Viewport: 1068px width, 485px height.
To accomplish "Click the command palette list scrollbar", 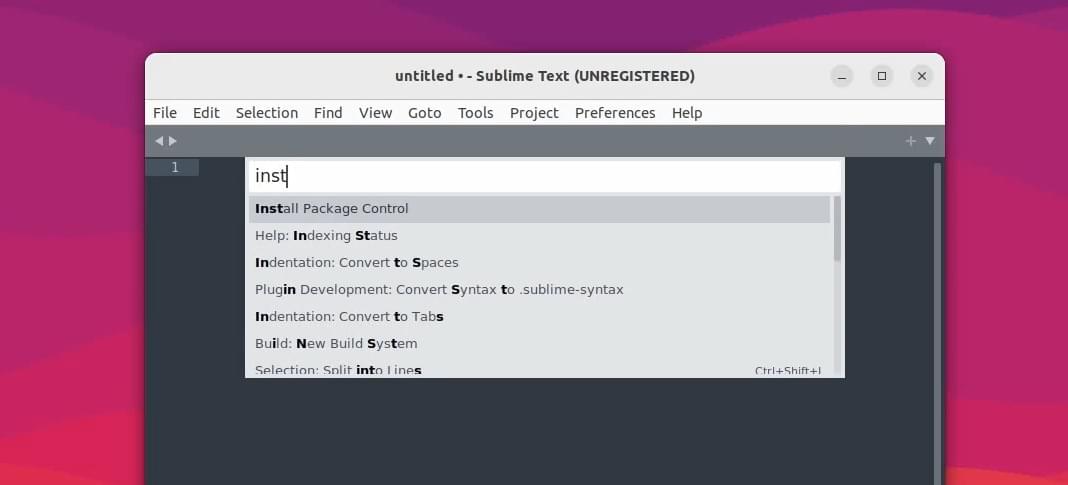I will pos(837,229).
